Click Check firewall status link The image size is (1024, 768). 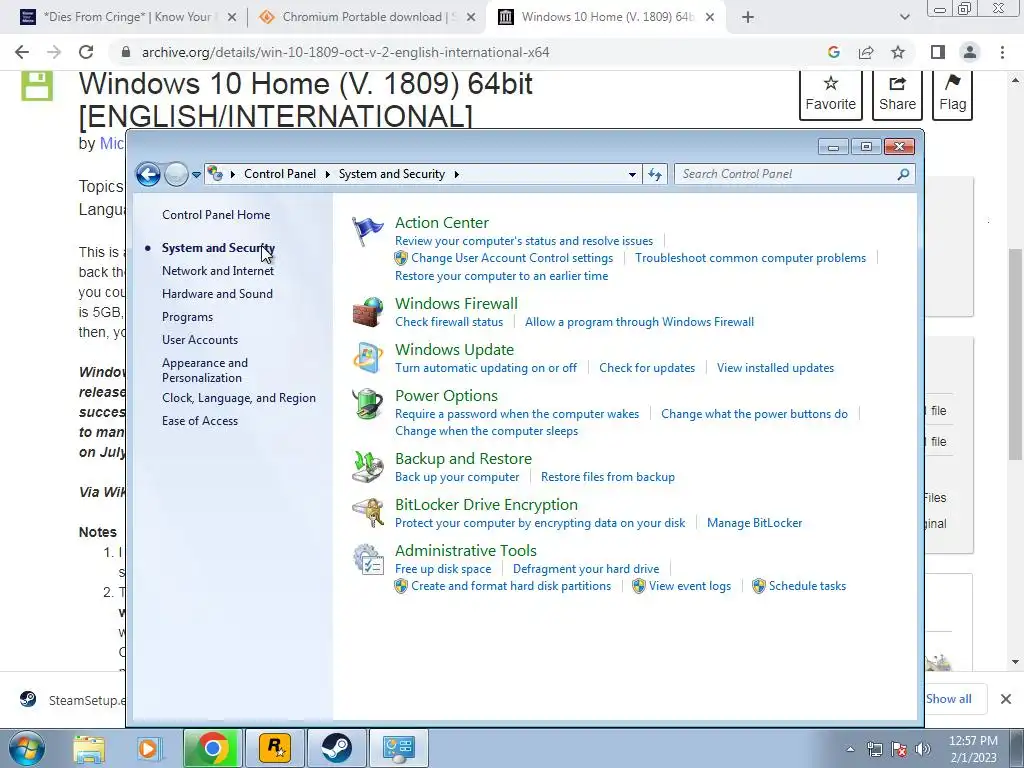(x=449, y=322)
